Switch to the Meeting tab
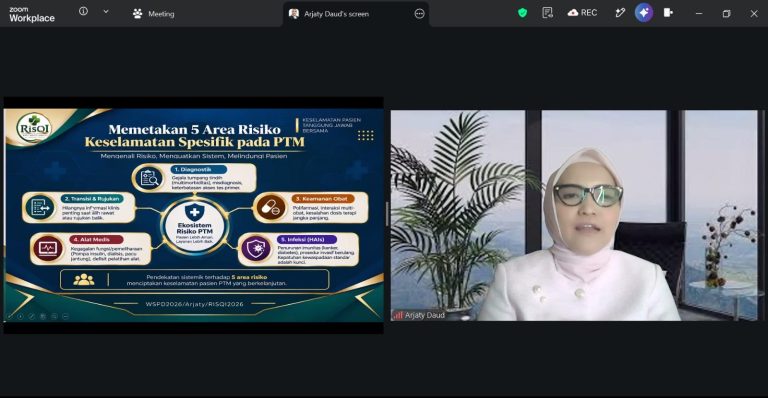Viewport: 768px width, 398px height. click(x=153, y=14)
